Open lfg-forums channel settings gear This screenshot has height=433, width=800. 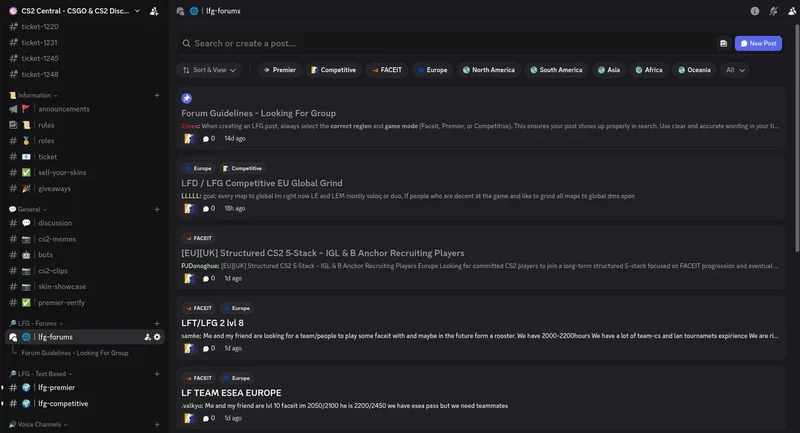pos(157,337)
